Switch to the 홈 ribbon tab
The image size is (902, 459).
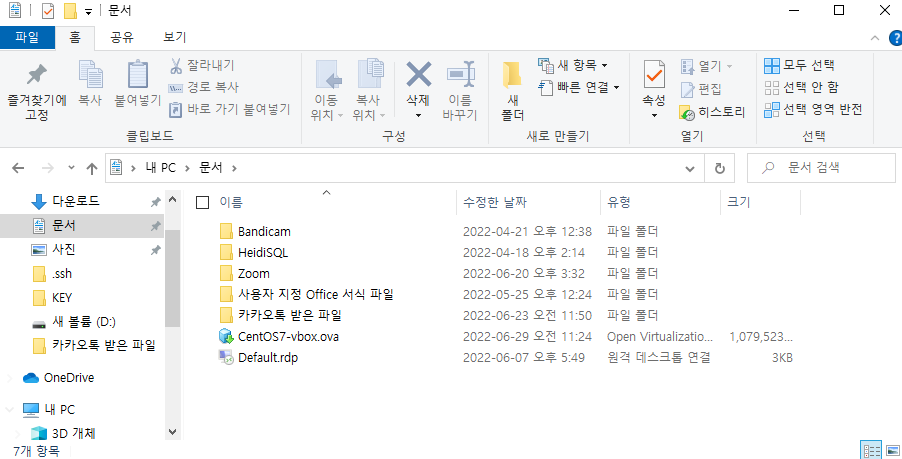pos(75,37)
